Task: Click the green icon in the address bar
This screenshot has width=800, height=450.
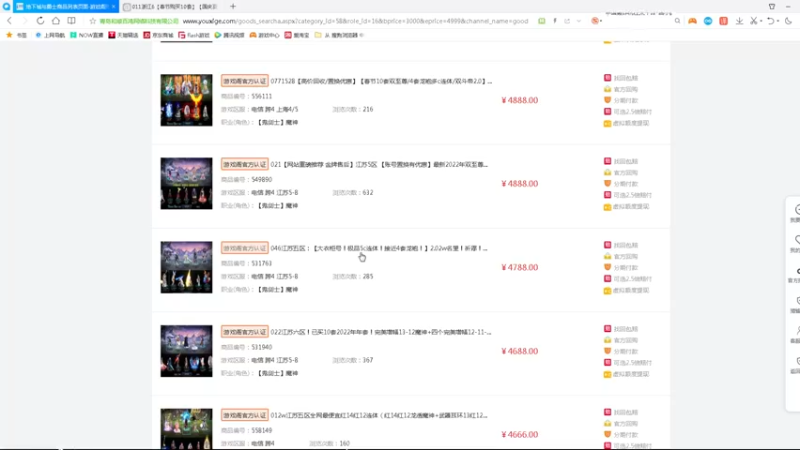Action: (x=542, y=21)
